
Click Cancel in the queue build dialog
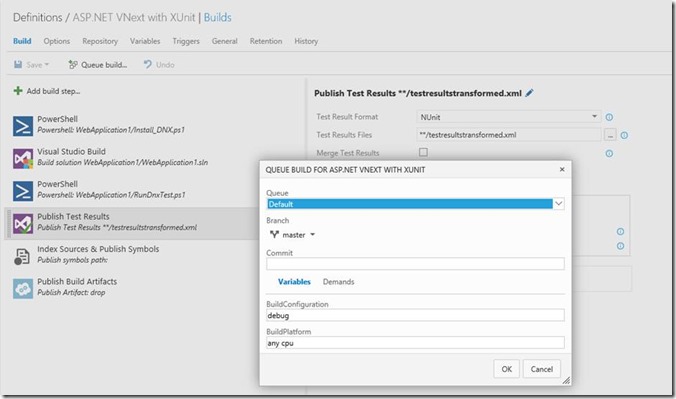point(542,369)
